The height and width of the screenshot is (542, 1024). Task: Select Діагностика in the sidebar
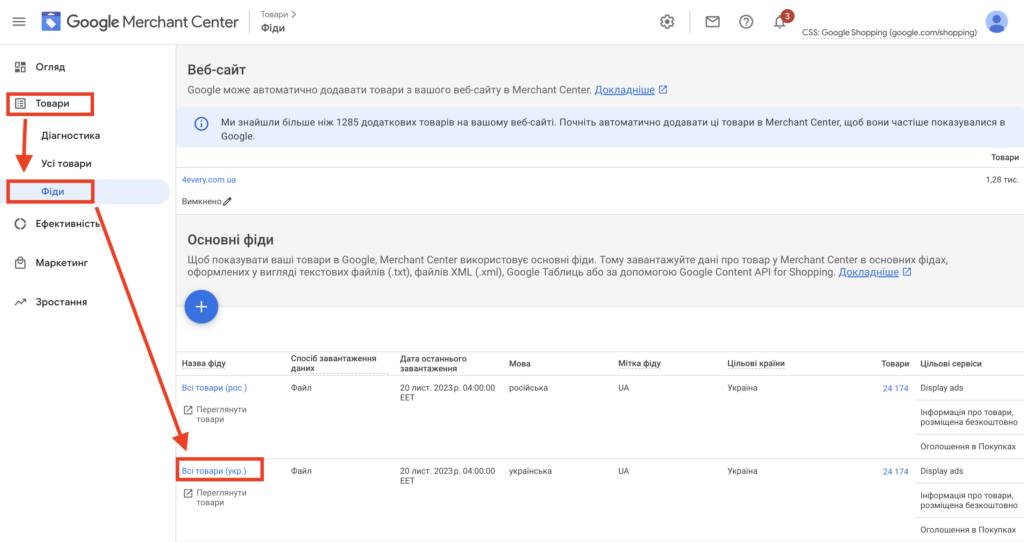tap(70, 135)
